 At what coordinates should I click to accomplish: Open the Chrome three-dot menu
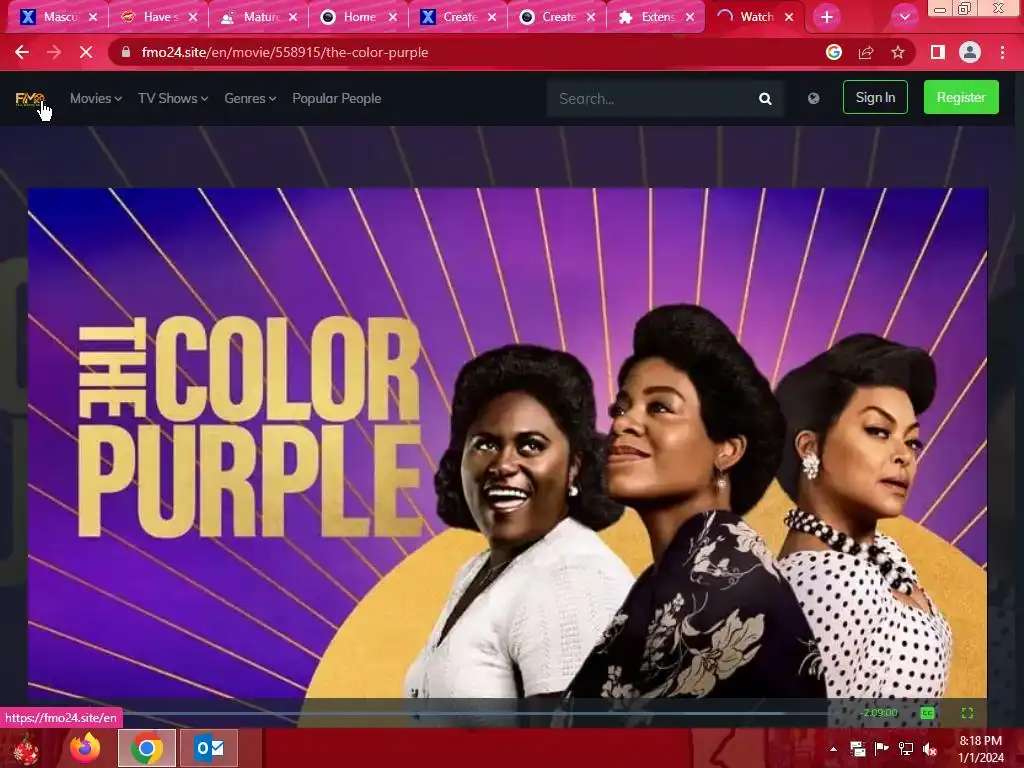(1002, 52)
